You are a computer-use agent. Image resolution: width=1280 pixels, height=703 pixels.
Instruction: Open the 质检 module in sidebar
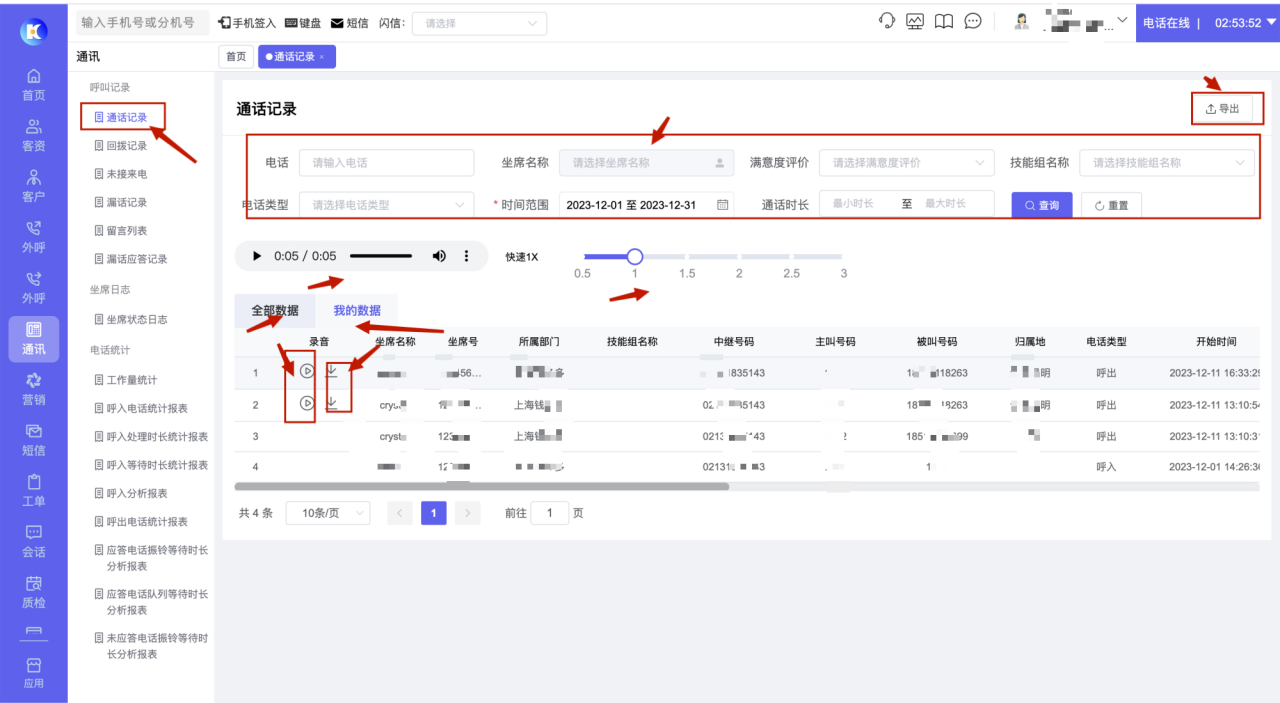tap(34, 592)
